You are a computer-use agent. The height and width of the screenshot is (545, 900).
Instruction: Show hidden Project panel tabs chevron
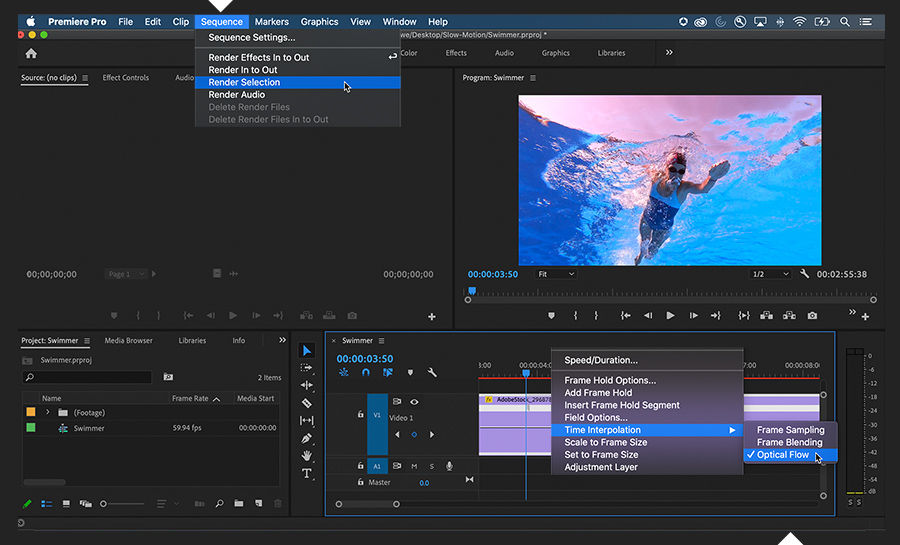point(282,340)
